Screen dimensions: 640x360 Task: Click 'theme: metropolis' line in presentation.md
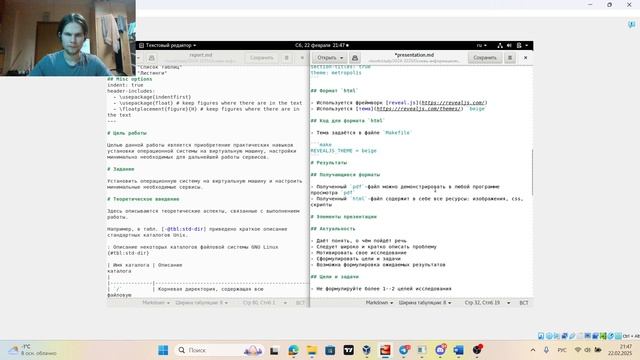click(336, 73)
